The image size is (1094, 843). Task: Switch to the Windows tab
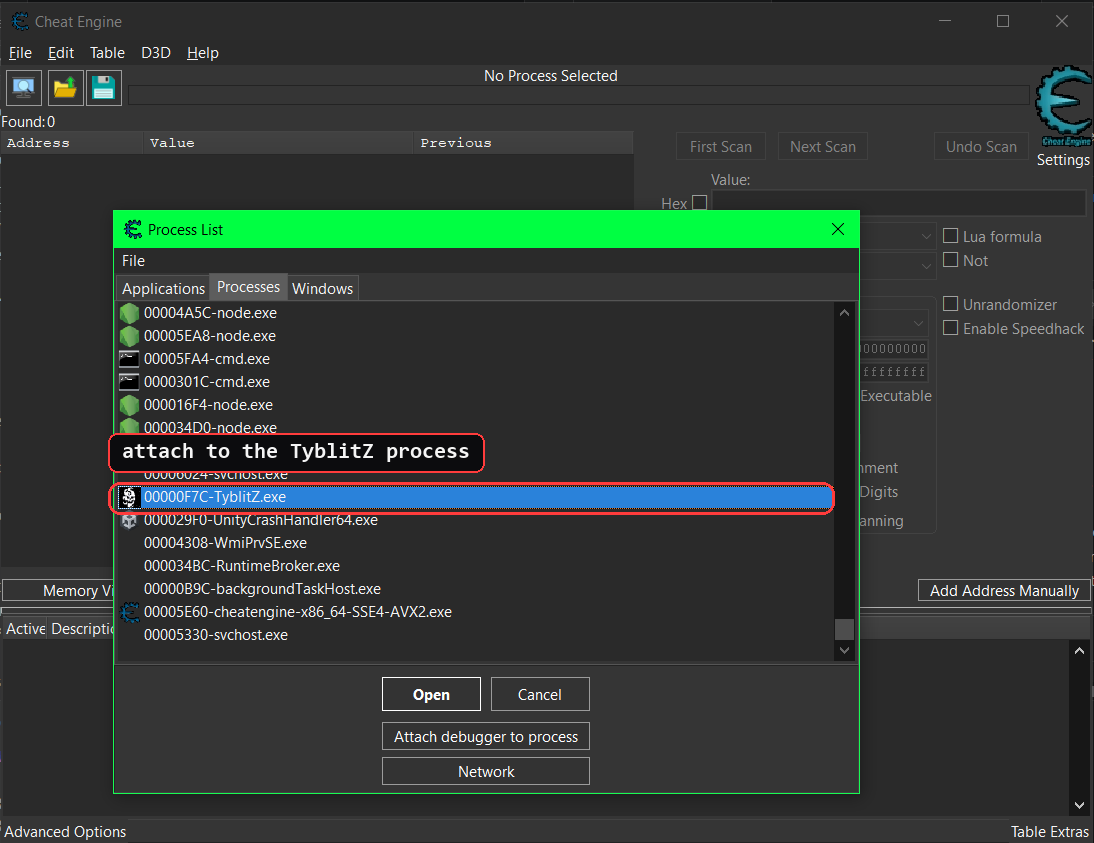[x=322, y=288]
